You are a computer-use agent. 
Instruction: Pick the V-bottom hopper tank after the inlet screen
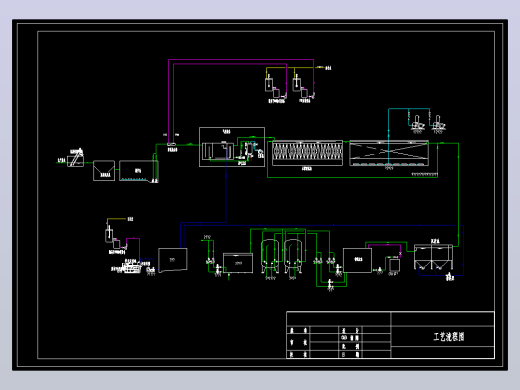click(x=104, y=171)
